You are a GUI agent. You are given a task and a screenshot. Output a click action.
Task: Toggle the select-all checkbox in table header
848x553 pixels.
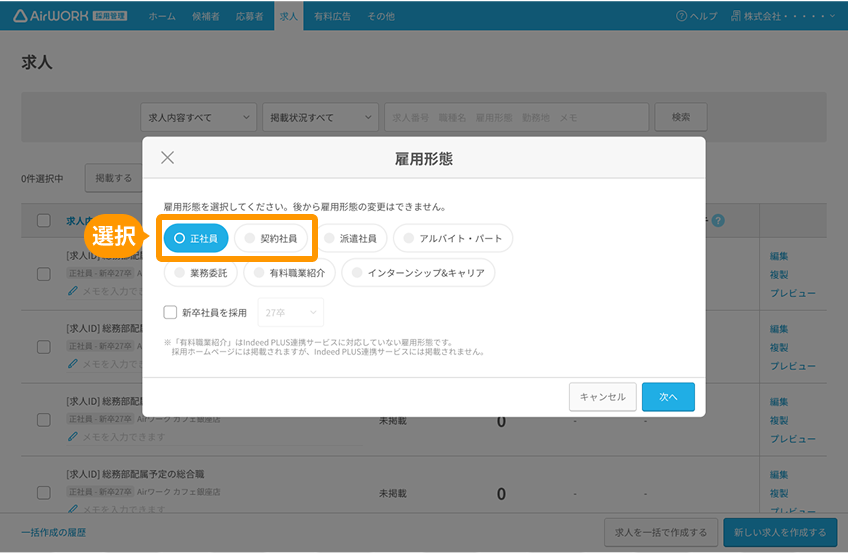pos(44,221)
